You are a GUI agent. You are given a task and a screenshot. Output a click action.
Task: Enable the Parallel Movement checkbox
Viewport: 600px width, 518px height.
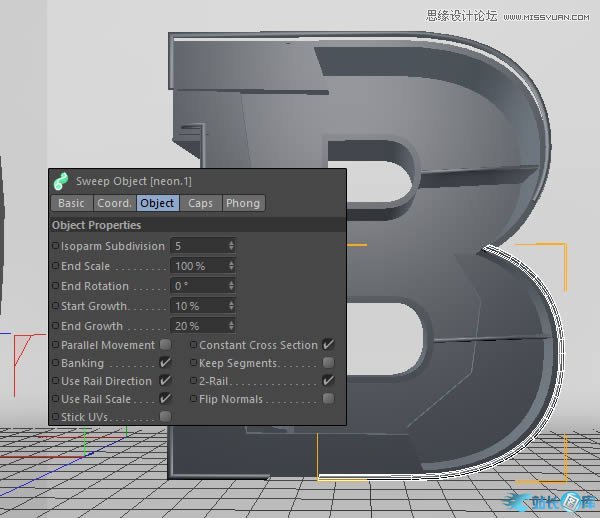point(166,345)
